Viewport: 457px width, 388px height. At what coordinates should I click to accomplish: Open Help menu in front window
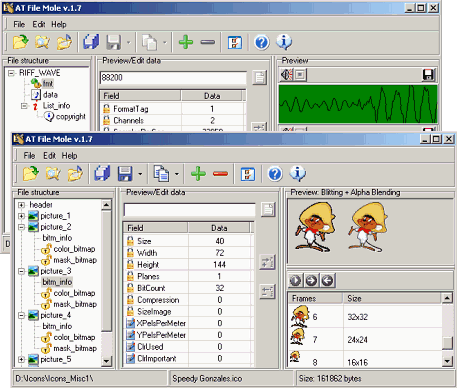tap(69, 156)
